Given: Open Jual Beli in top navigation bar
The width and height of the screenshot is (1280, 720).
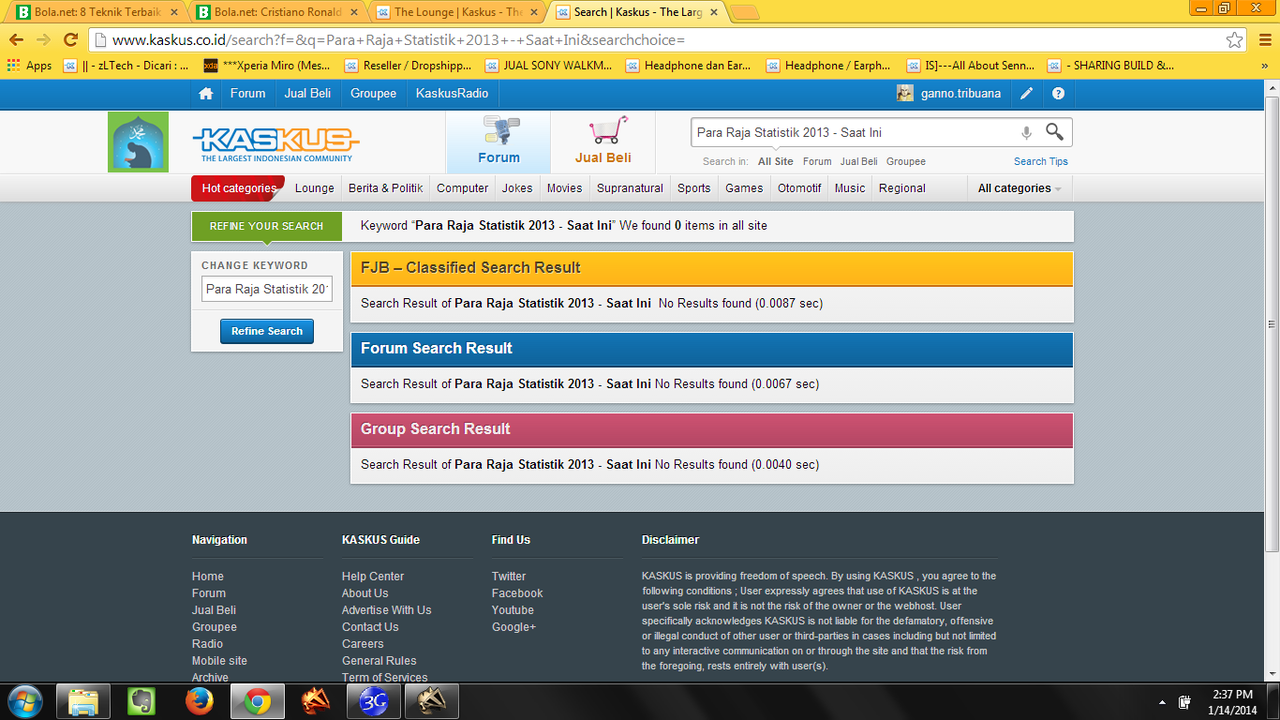Looking at the screenshot, I should (x=308, y=93).
